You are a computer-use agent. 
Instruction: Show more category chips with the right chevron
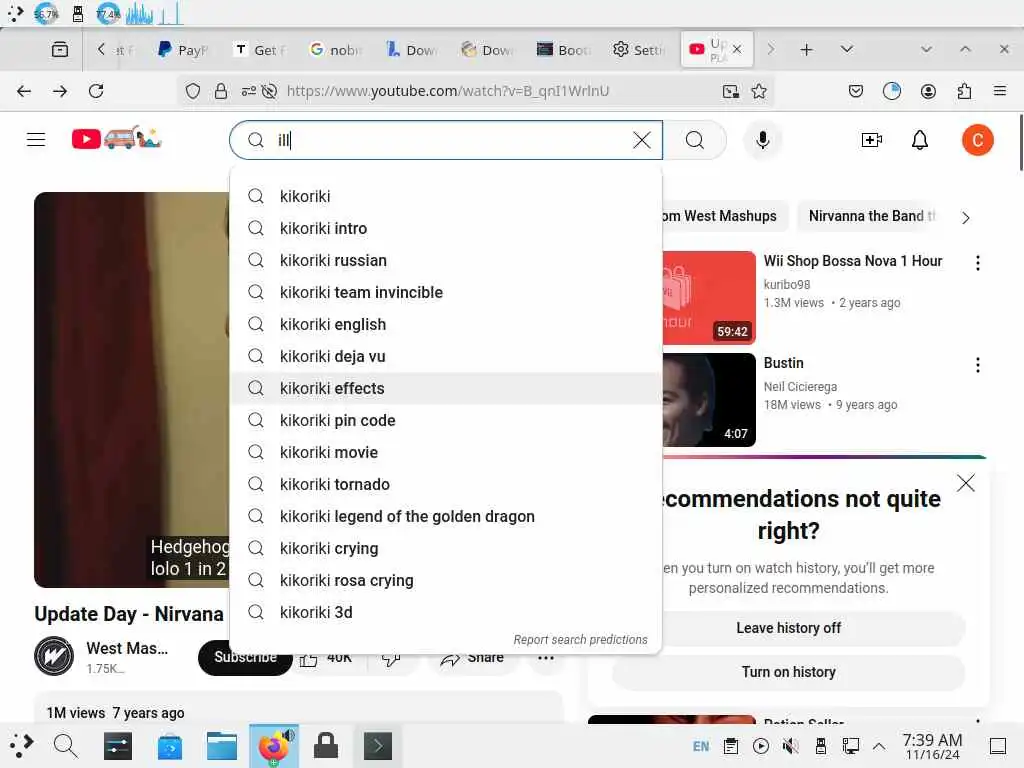point(965,217)
